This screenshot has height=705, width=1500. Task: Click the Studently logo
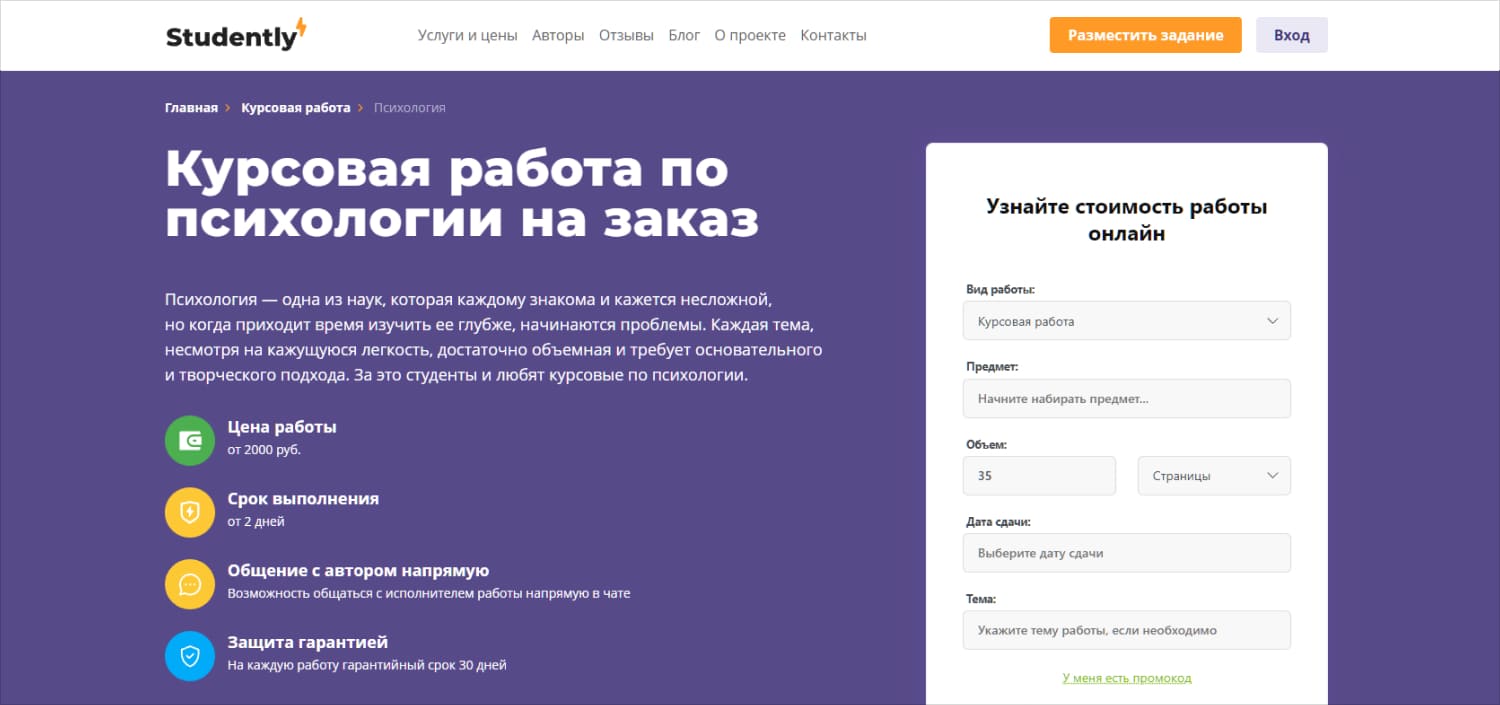[x=236, y=35]
